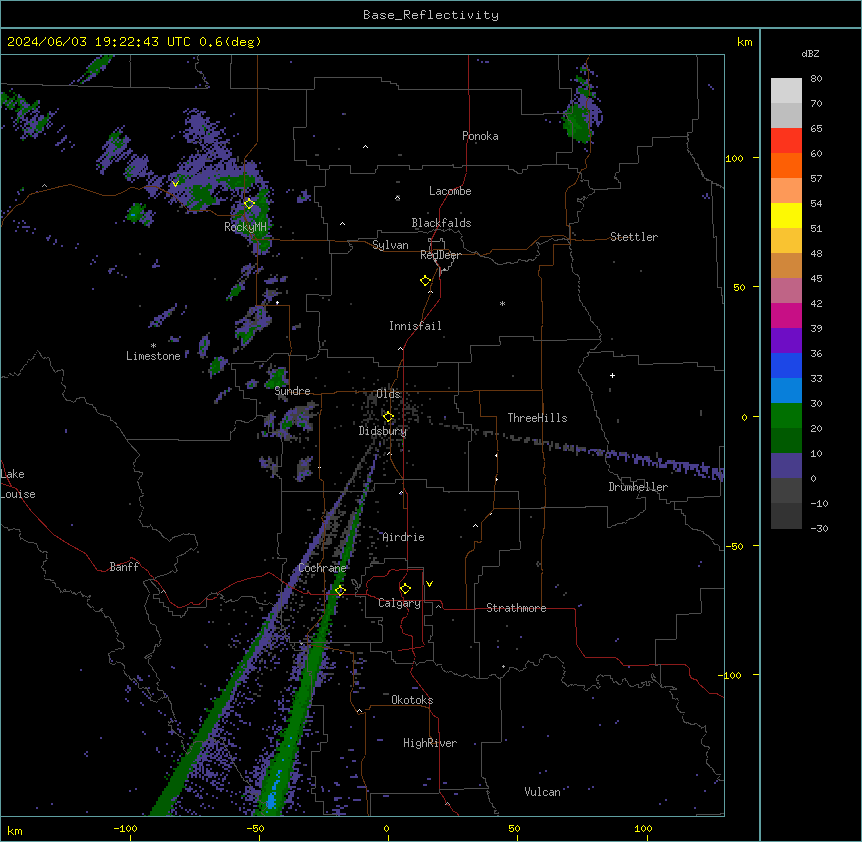Click the km unit label at top right
862x842 pixels.
point(744,42)
